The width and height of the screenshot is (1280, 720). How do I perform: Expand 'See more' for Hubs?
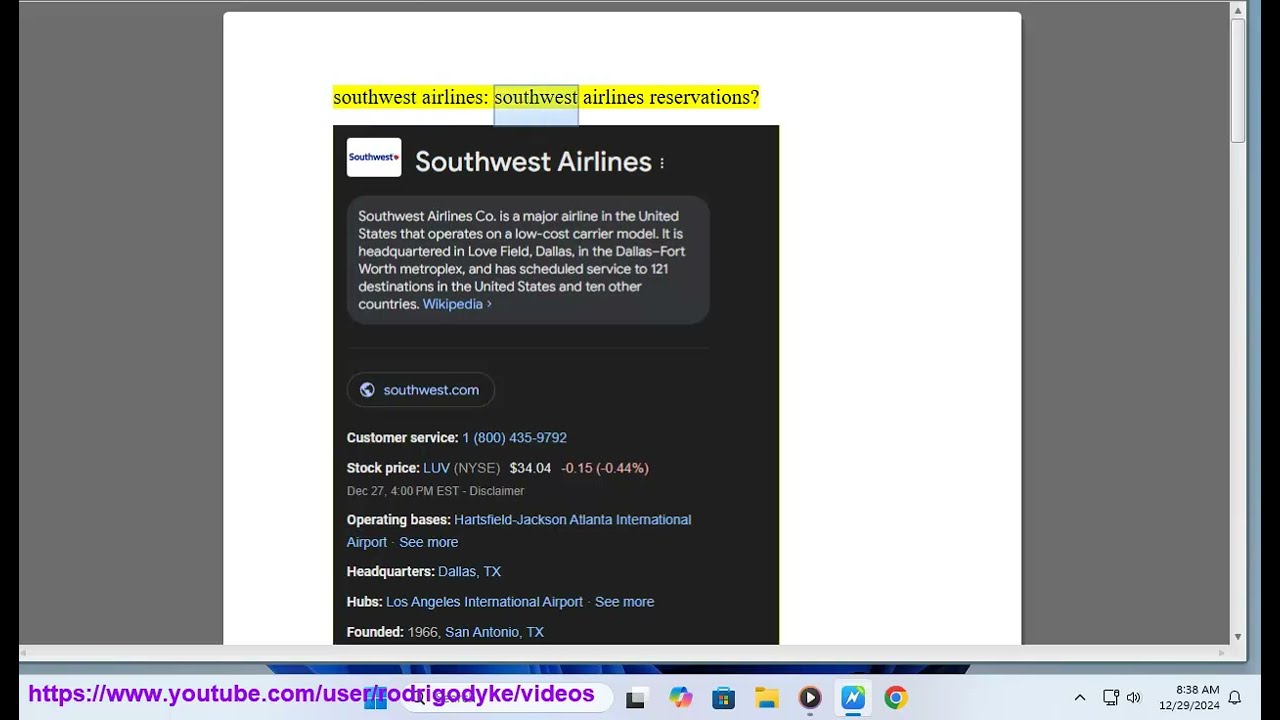tap(624, 602)
